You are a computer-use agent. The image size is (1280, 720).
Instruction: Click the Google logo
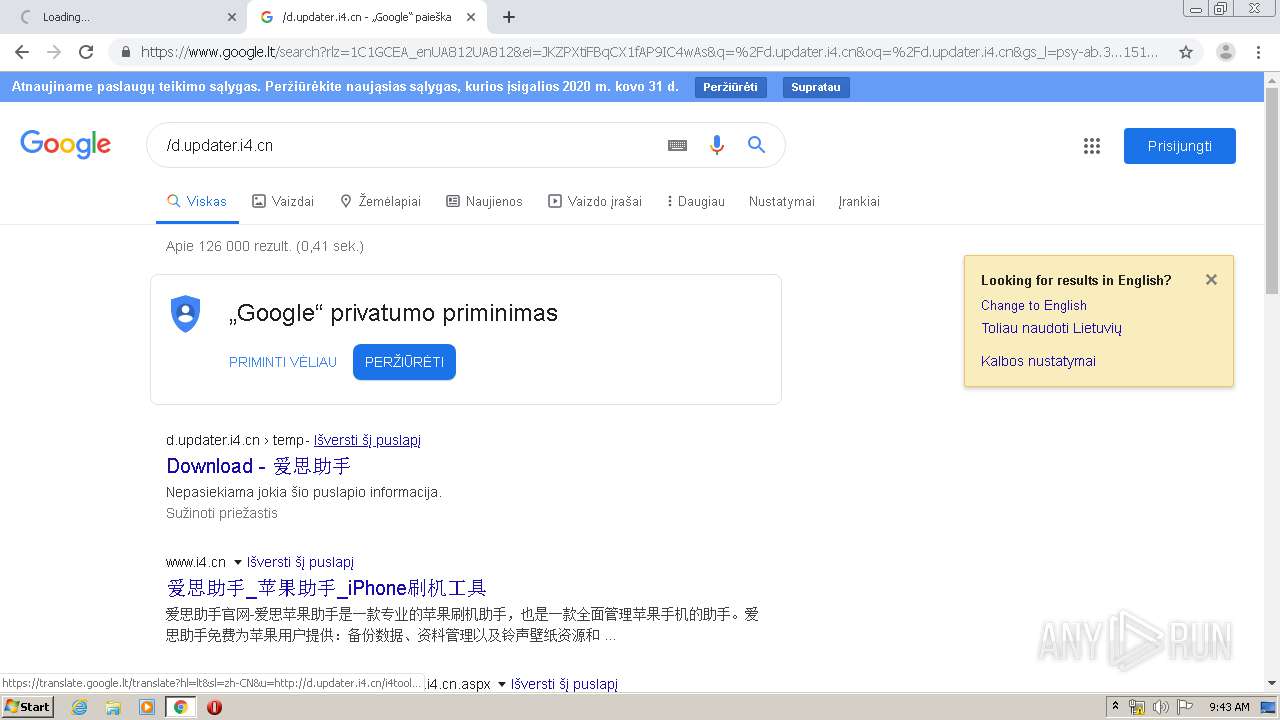pyautogui.click(x=65, y=145)
